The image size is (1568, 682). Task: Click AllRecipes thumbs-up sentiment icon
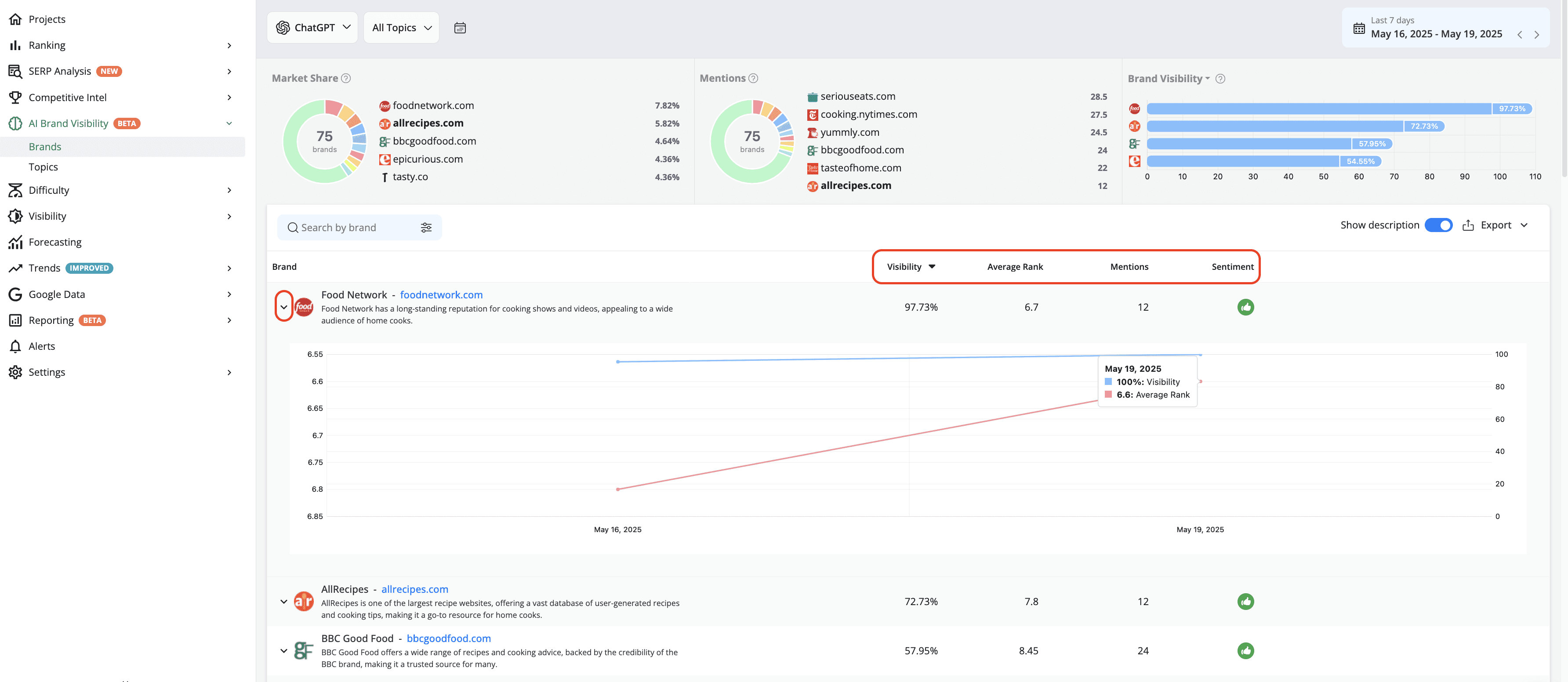(1245, 602)
